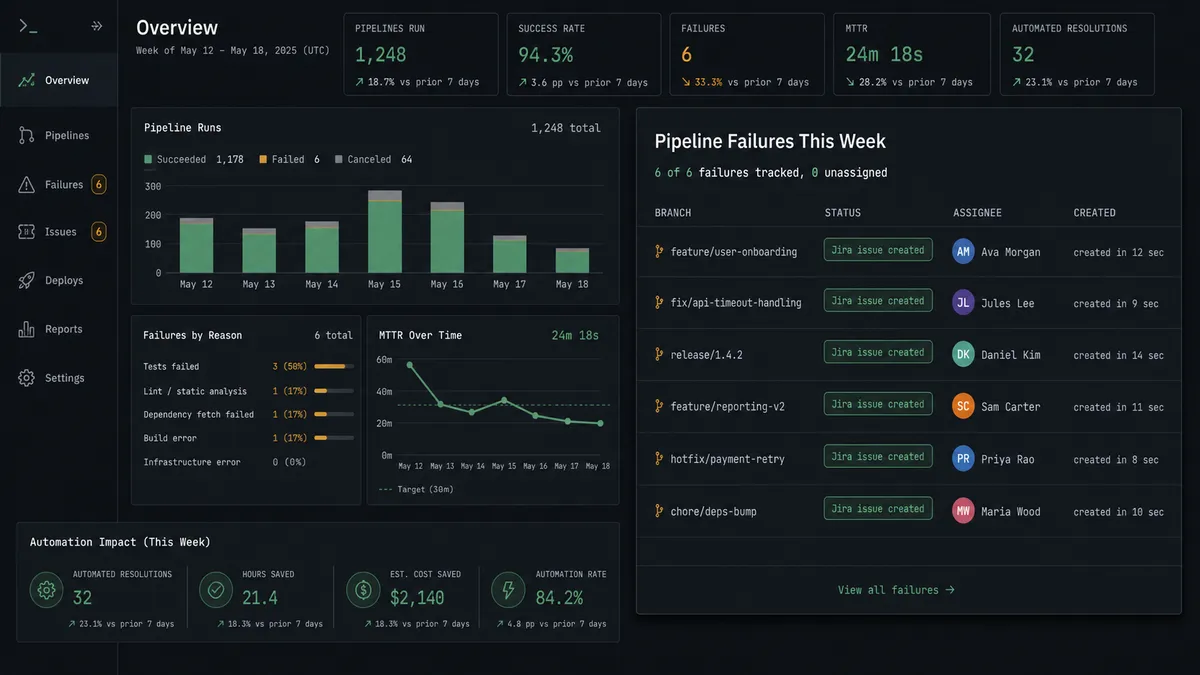The height and width of the screenshot is (675, 1200).
Task: Open the chore/deps-bump branch
Action: coord(714,511)
